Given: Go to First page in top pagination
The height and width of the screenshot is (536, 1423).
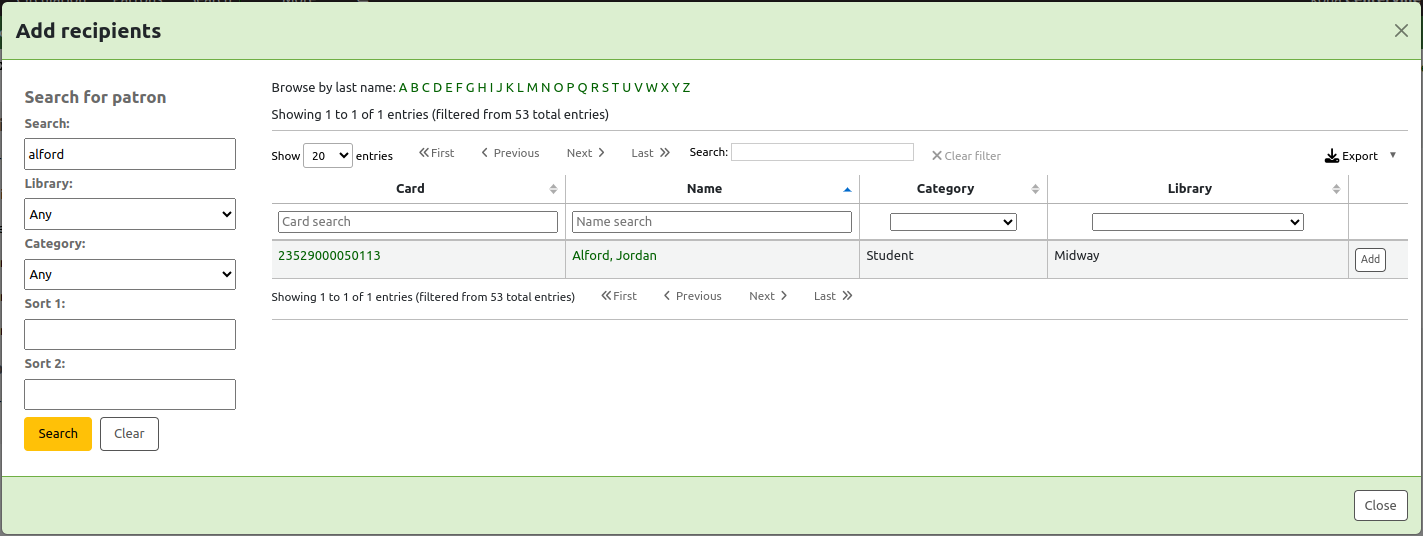Looking at the screenshot, I should pos(437,153).
